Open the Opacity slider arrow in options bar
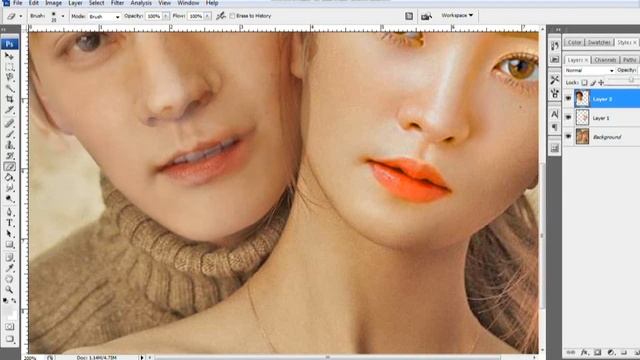 tap(166, 16)
